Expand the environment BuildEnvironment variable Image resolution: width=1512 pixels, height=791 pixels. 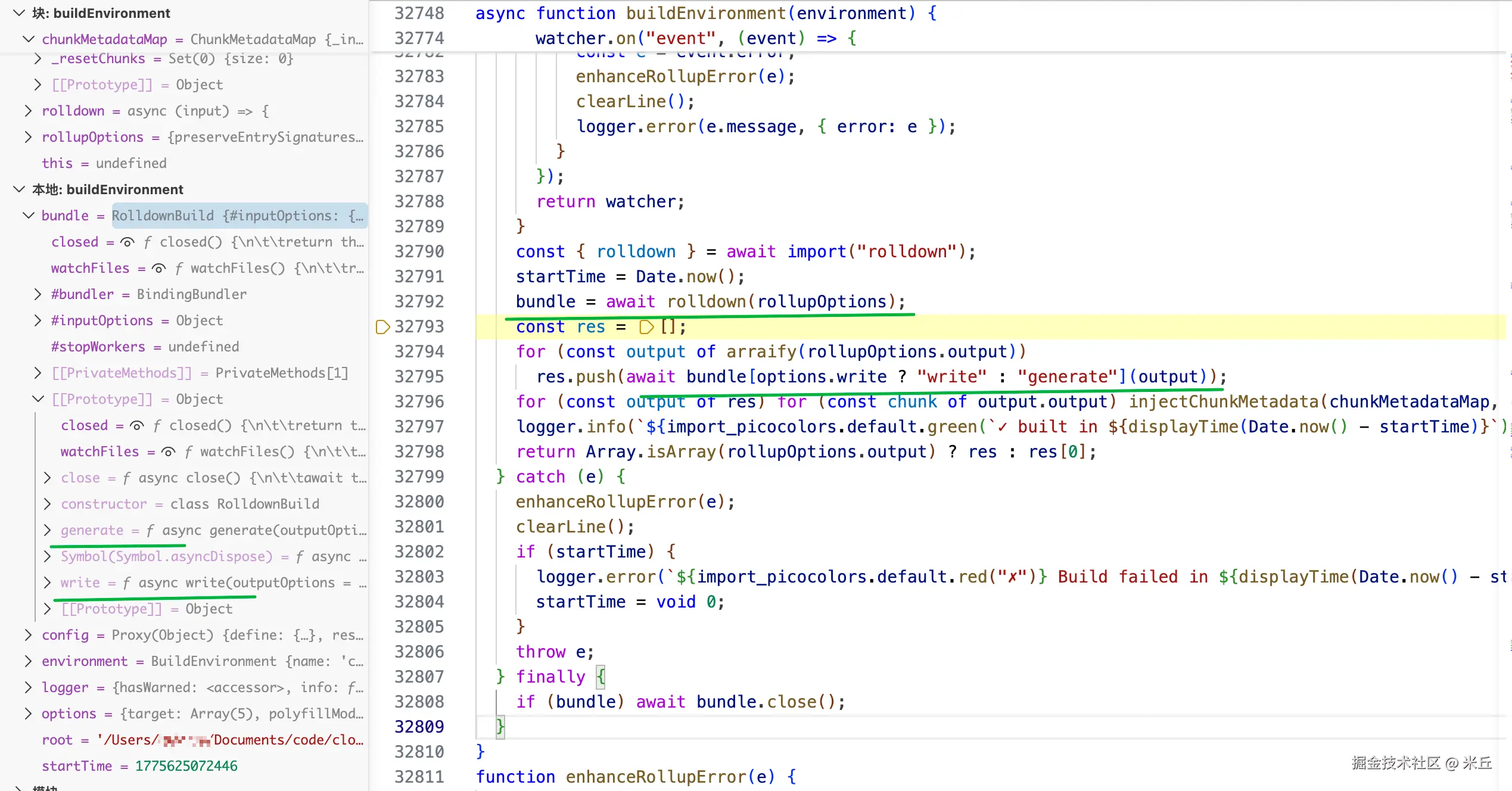click(x=28, y=661)
